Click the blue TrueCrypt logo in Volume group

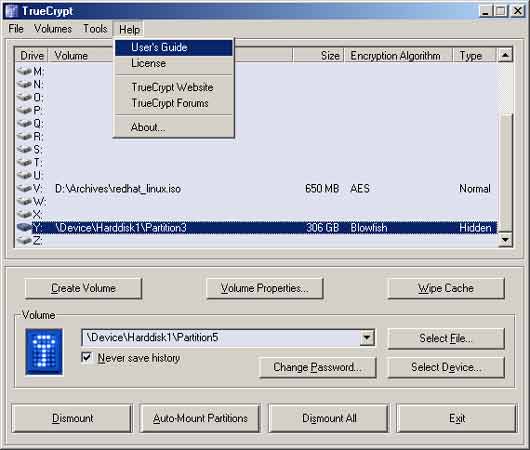(44, 352)
